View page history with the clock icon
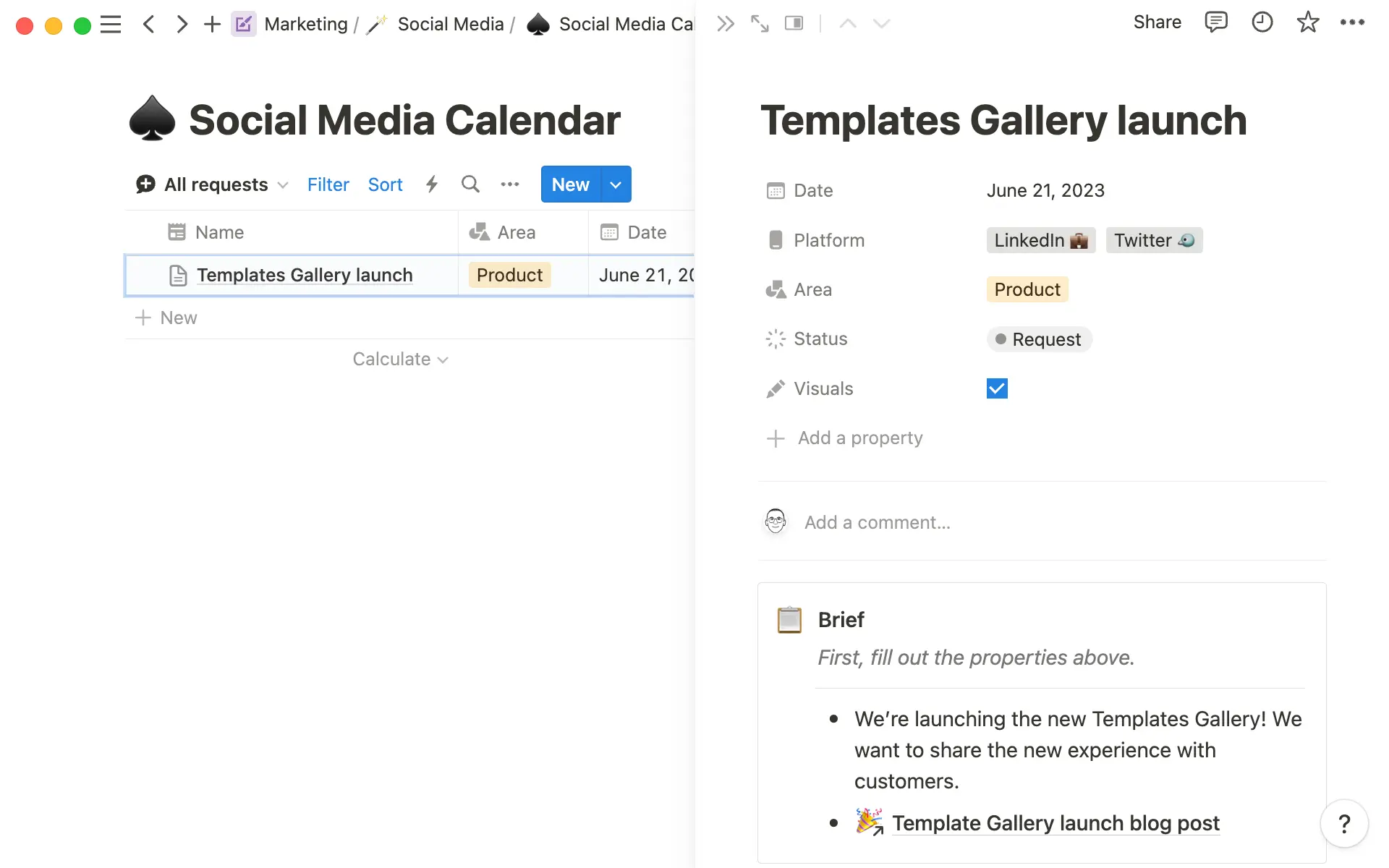 pos(1262,22)
